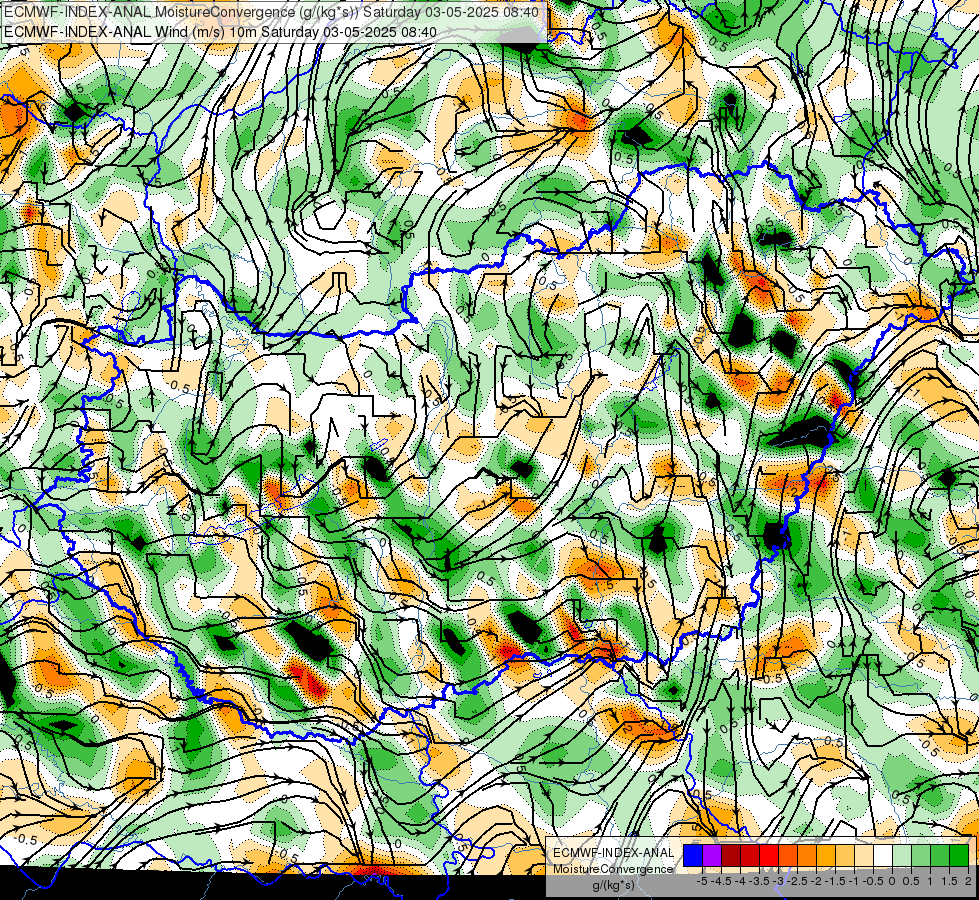
Task: Click the '-5' tick label in legend
Action: click(x=702, y=881)
